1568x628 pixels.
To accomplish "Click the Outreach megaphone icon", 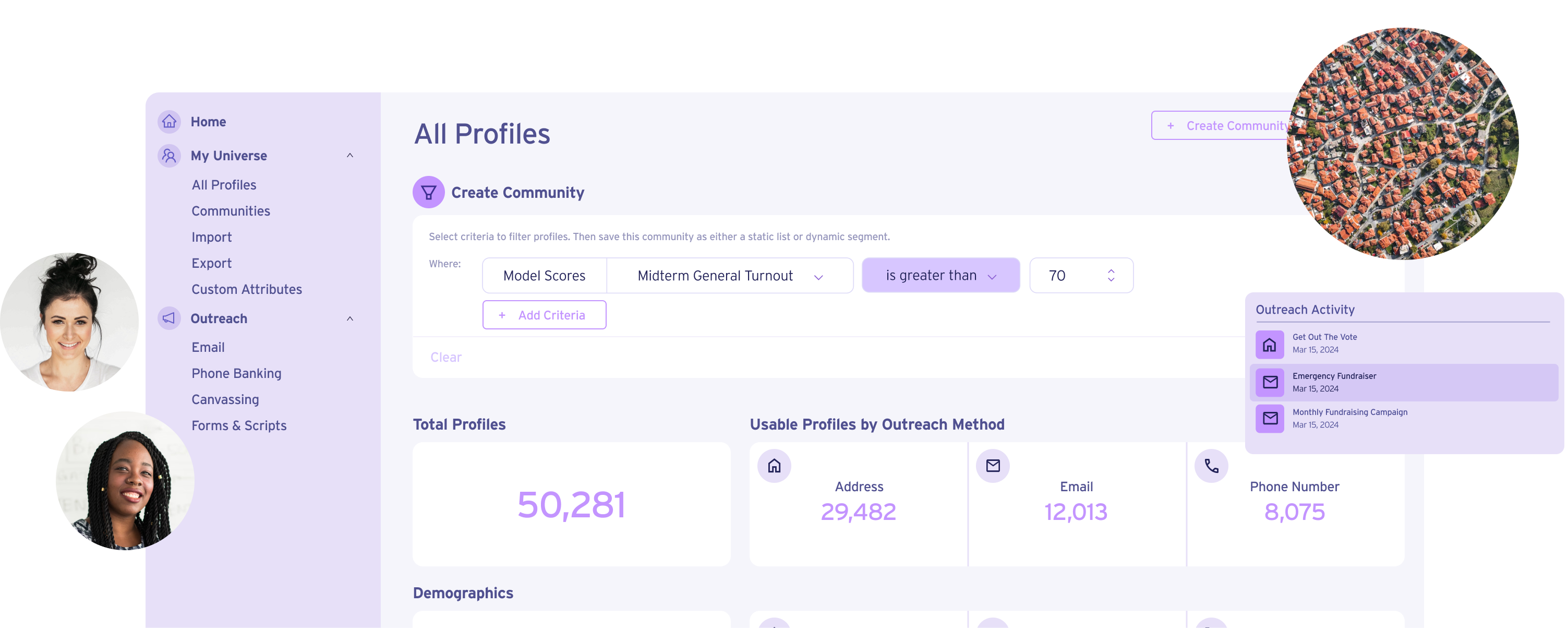I will (x=170, y=318).
